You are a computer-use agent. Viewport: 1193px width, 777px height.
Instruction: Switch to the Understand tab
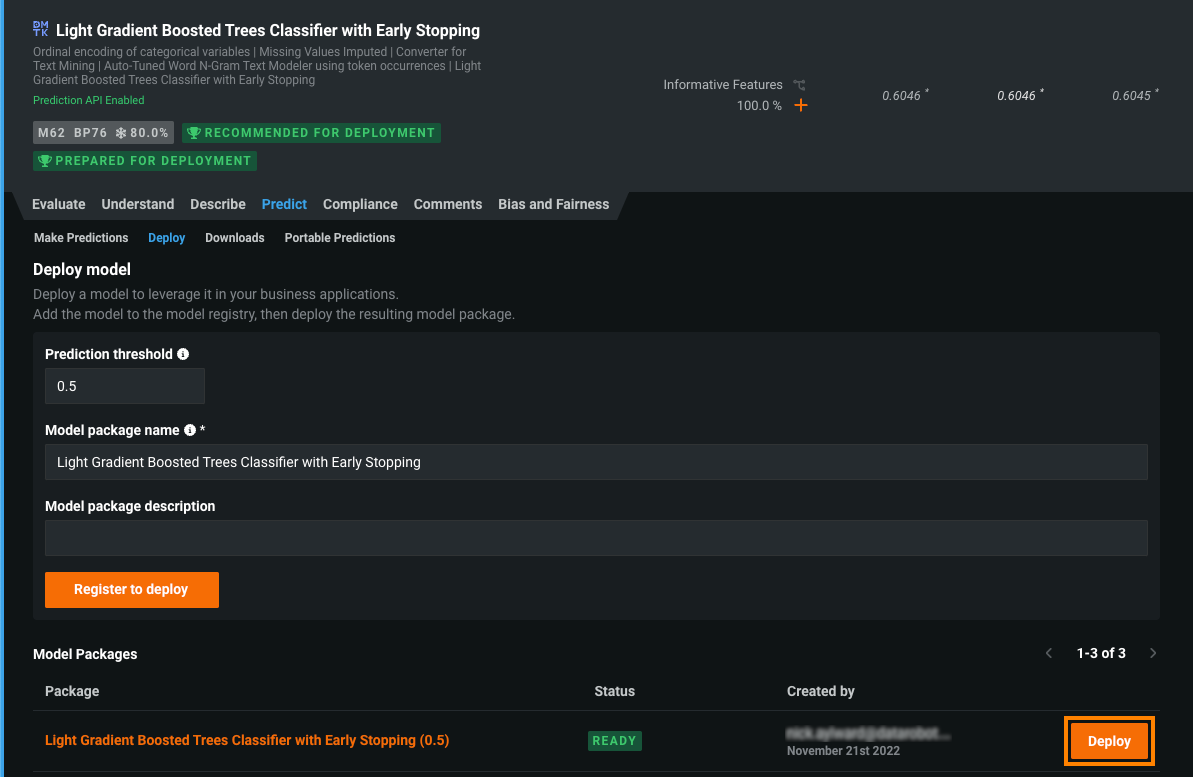pos(138,204)
